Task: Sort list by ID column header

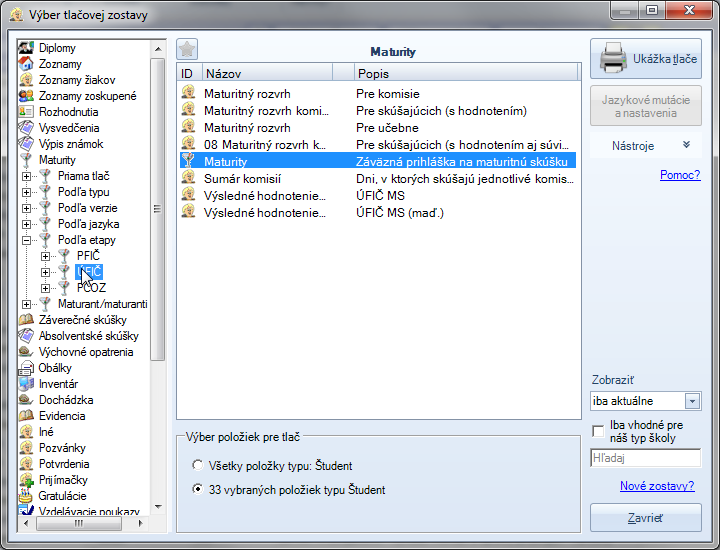Action: click(190, 73)
